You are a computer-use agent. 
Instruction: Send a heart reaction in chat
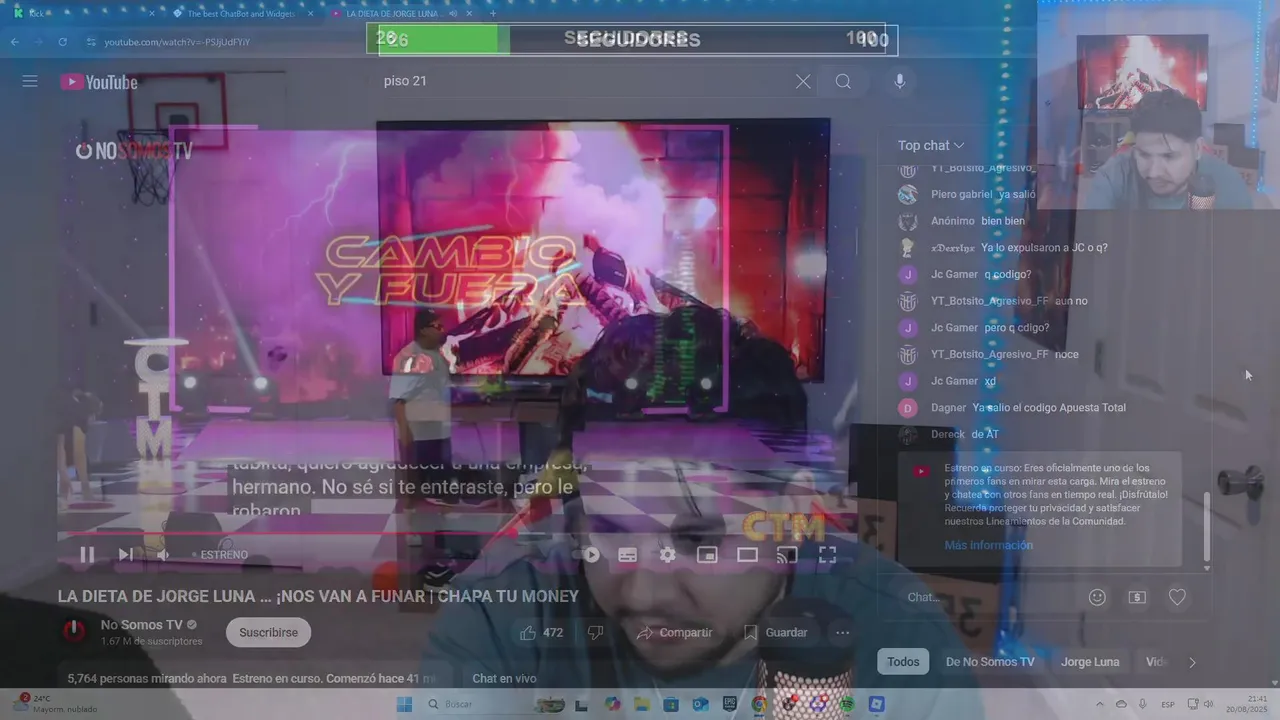pyautogui.click(x=1177, y=597)
